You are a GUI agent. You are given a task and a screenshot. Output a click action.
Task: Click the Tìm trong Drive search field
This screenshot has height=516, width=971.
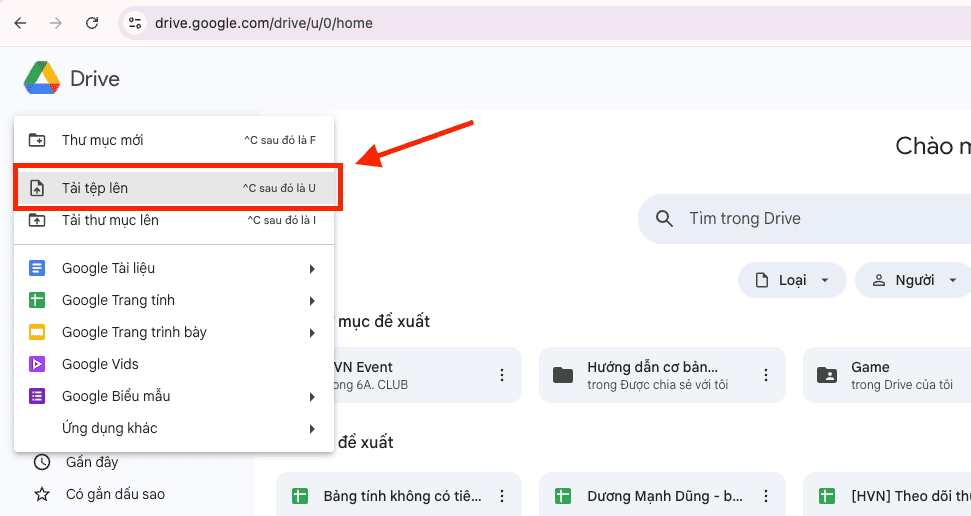(804, 219)
